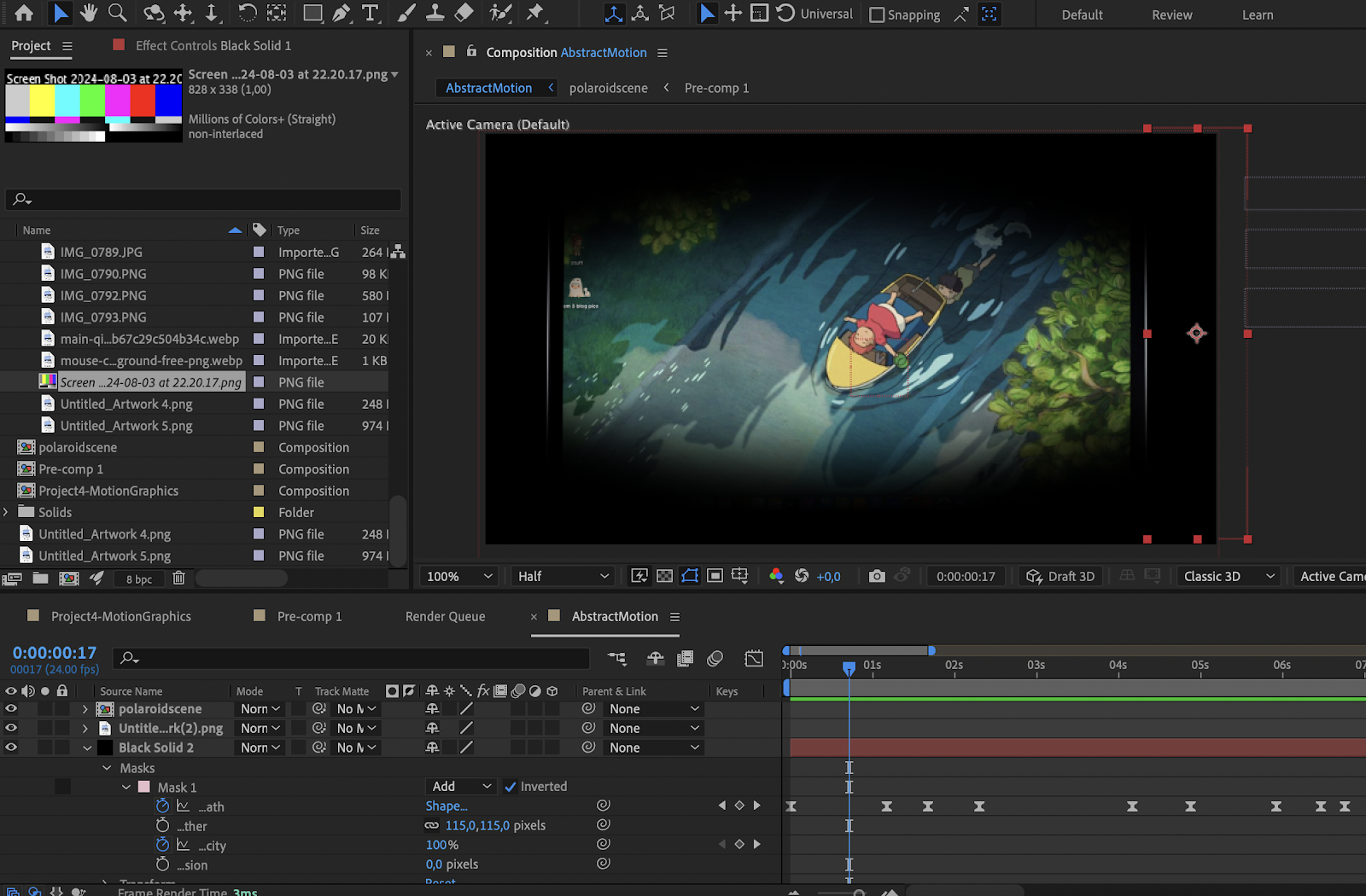Open the Half resolution dropdown
Screen dimensions: 1366x896
(563, 576)
